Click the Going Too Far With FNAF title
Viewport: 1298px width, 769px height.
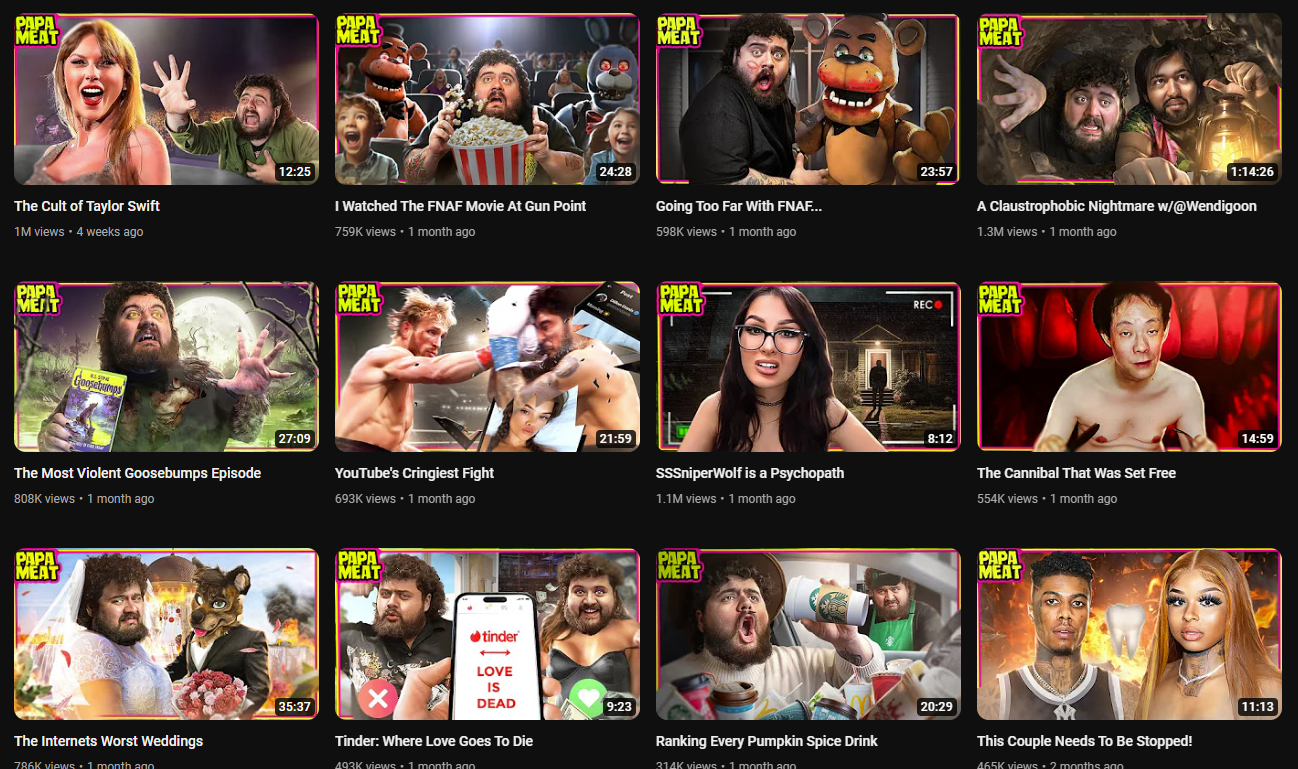739,206
